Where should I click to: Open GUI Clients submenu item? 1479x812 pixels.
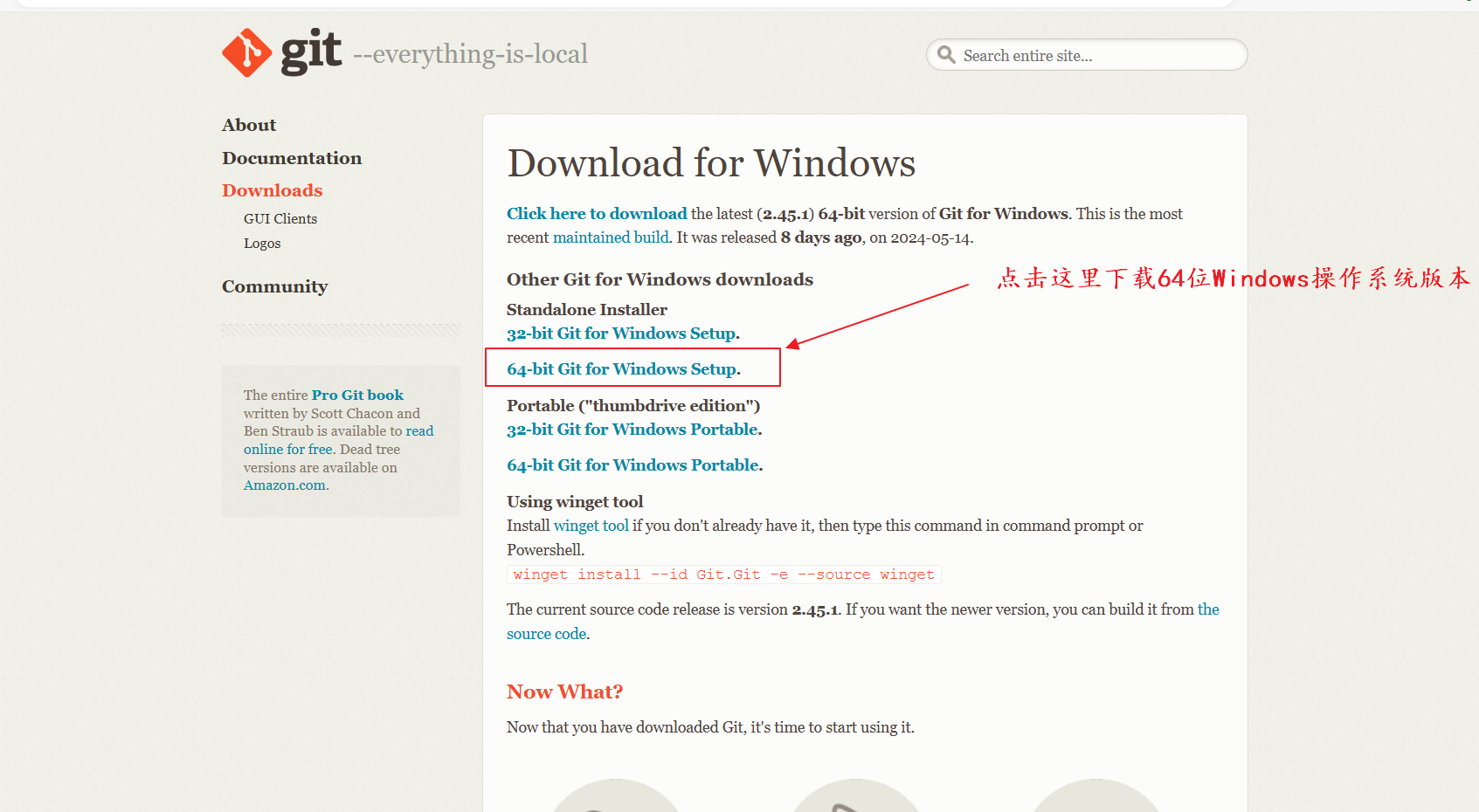point(280,218)
